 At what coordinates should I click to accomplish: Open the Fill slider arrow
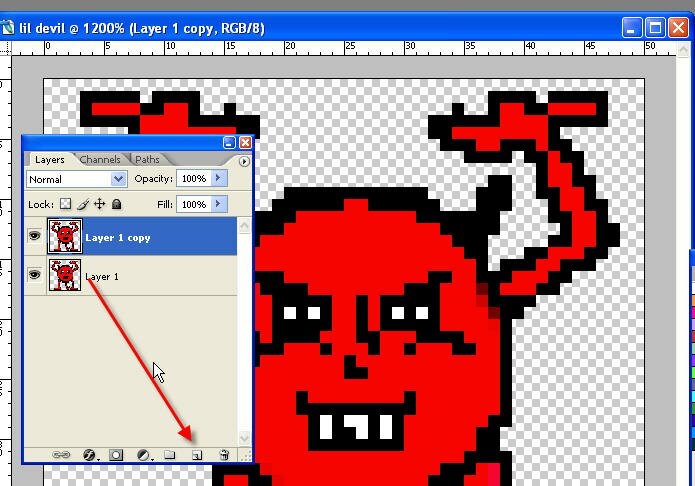pos(219,204)
